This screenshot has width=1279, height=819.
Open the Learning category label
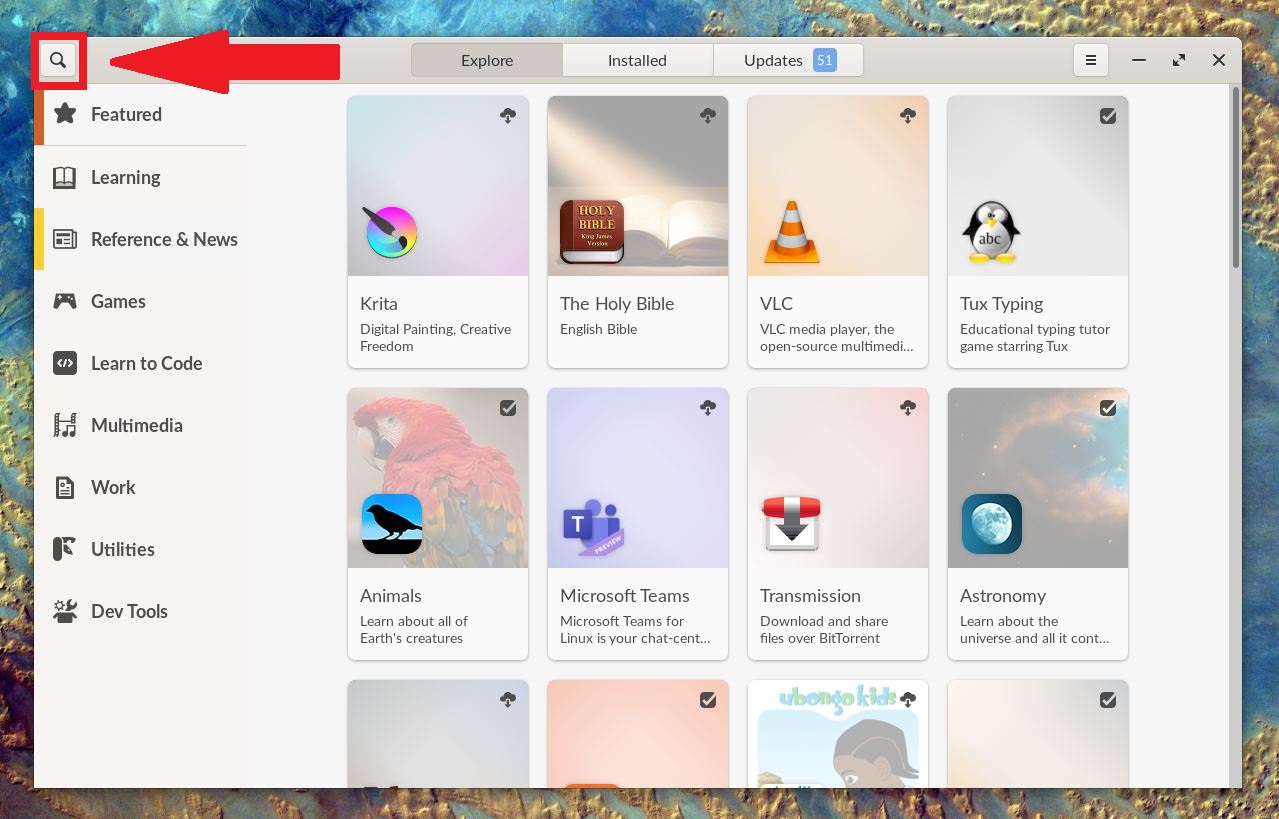(x=125, y=177)
